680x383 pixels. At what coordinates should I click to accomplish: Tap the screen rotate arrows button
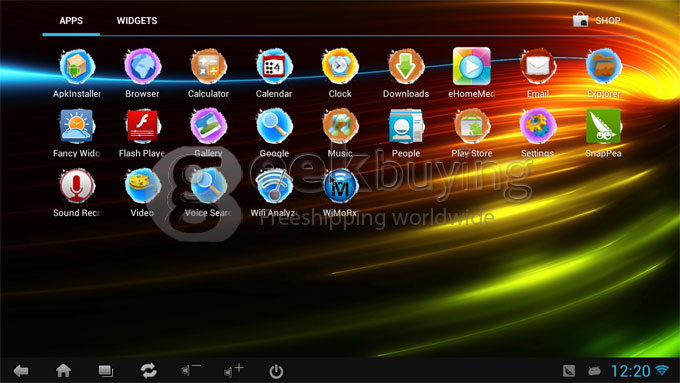(x=148, y=371)
